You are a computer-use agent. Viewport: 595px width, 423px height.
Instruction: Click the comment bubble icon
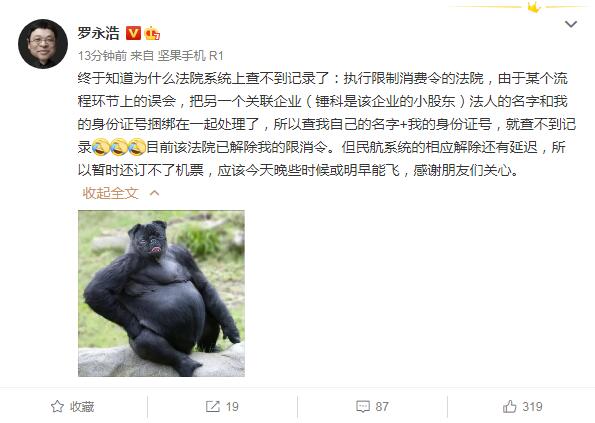(x=363, y=406)
